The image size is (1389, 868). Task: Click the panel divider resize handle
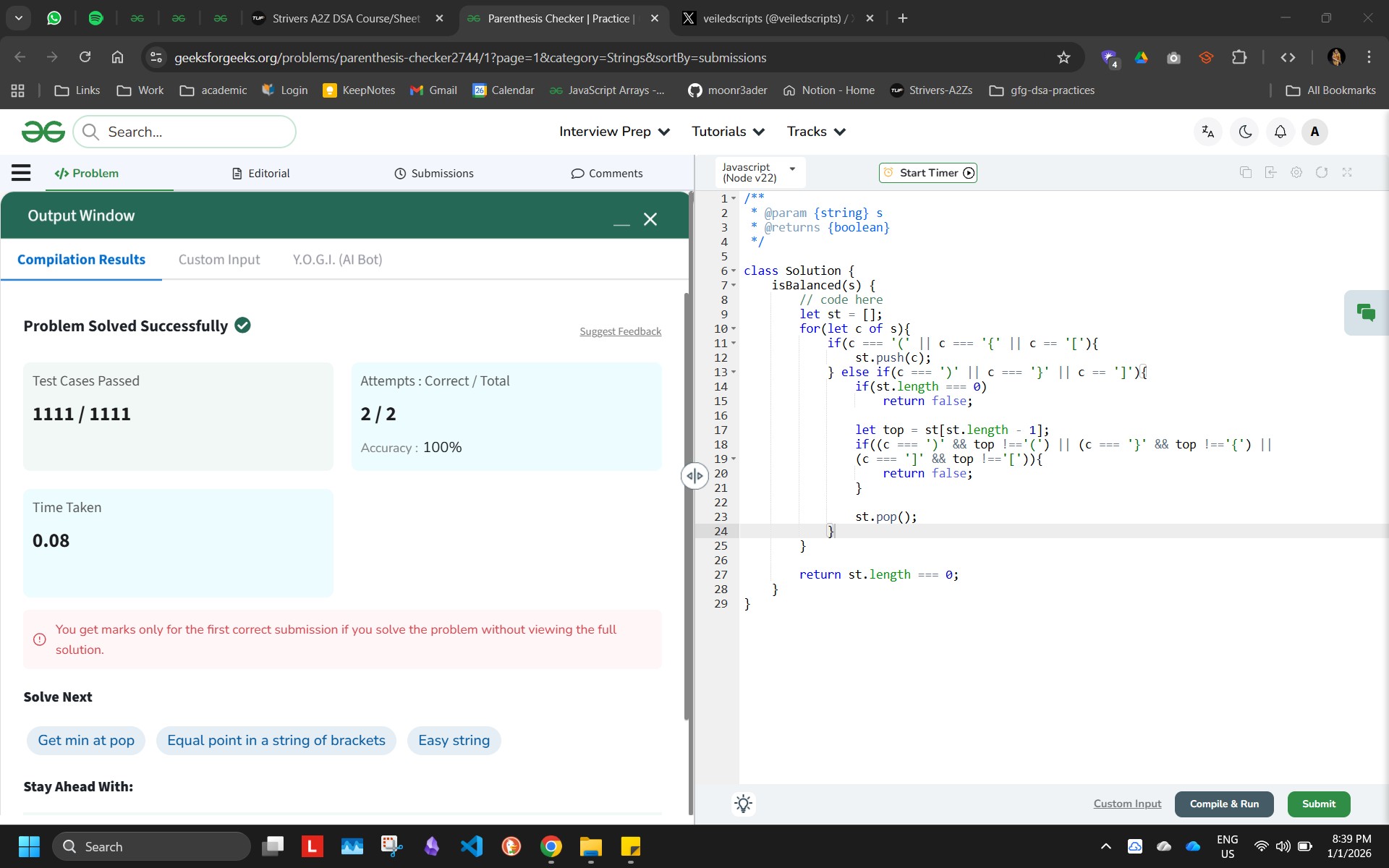click(x=694, y=476)
